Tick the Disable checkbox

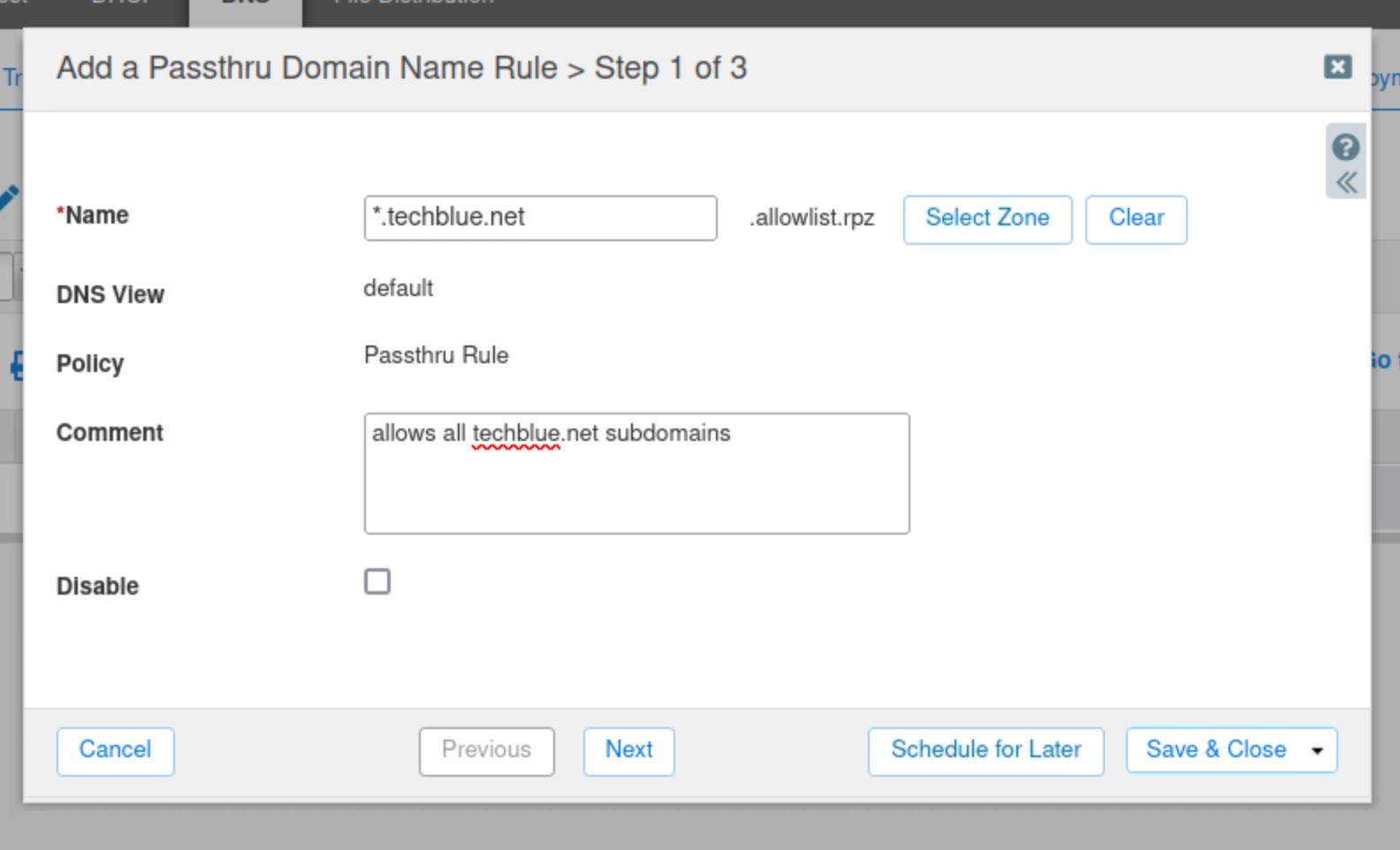point(377,581)
